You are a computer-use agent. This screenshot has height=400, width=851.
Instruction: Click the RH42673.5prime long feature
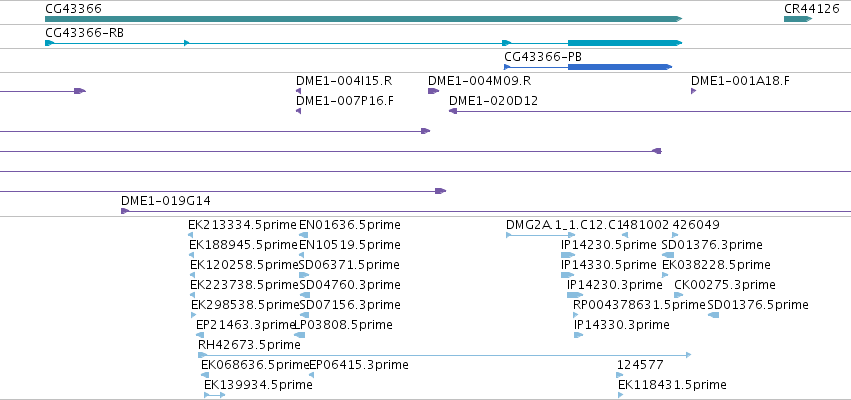coord(444,355)
